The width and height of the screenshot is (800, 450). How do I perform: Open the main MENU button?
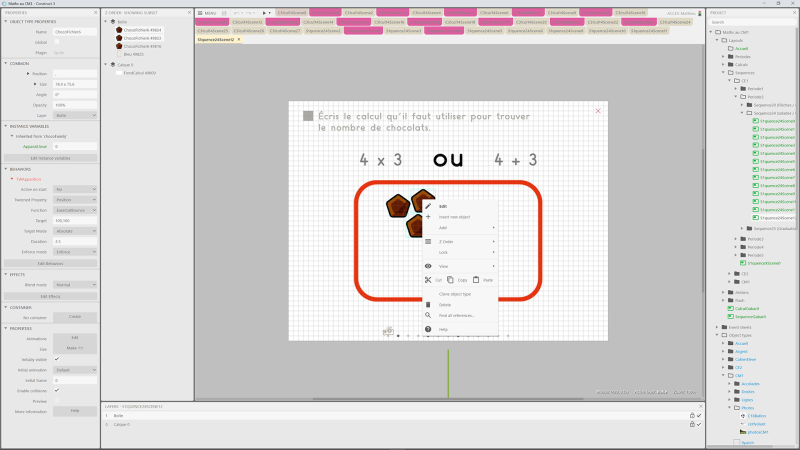click(207, 13)
